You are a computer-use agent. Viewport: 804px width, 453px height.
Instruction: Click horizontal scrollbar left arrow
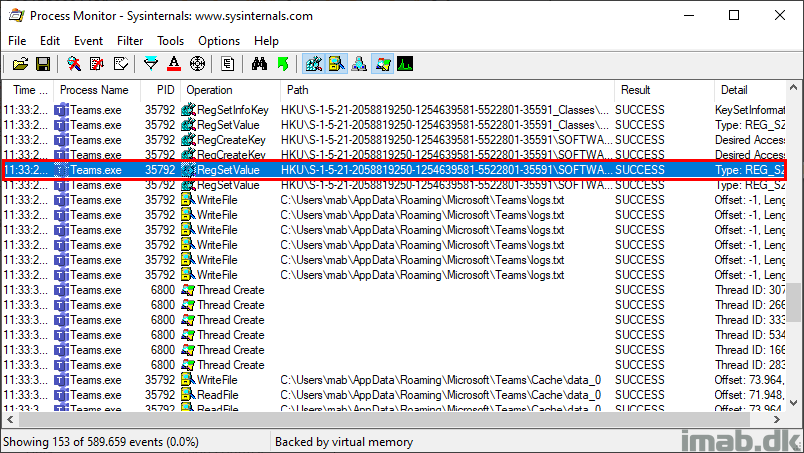point(10,420)
